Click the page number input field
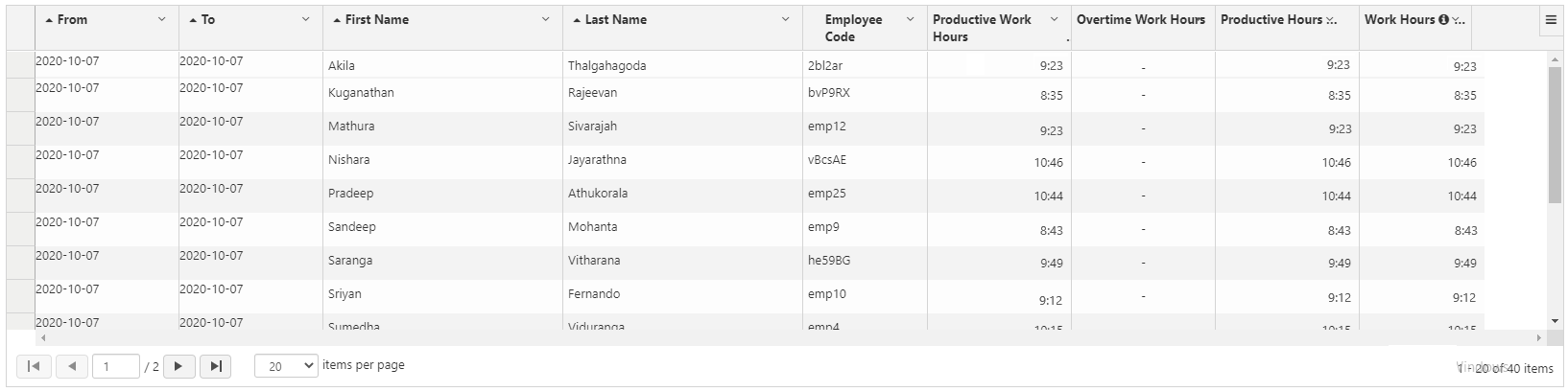 (116, 366)
